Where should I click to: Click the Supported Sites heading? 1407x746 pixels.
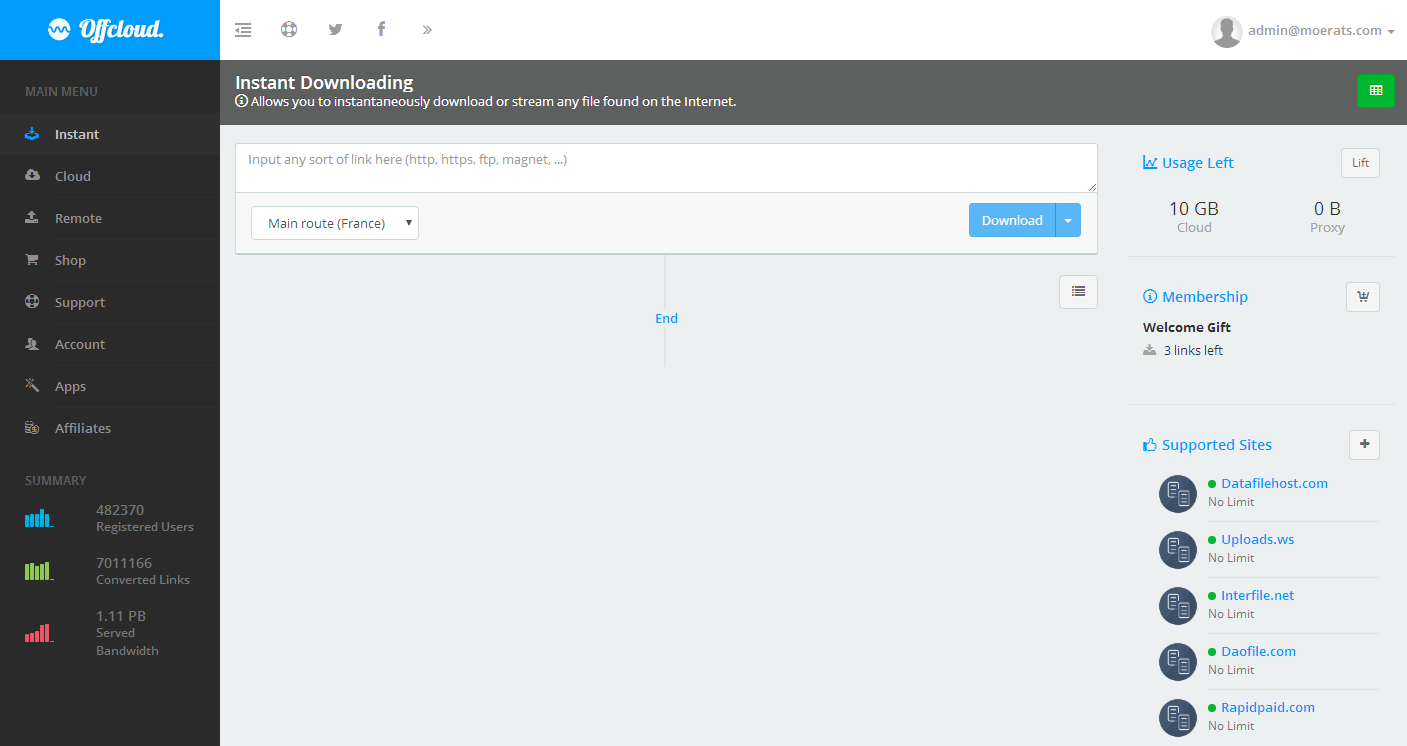[1207, 445]
